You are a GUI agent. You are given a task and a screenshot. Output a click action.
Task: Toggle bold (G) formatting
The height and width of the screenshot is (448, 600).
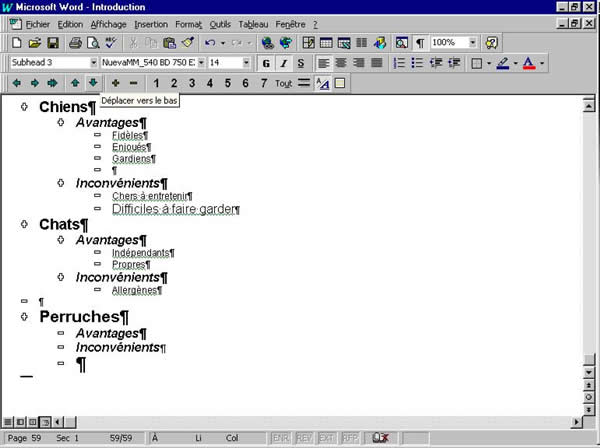[x=266, y=63]
